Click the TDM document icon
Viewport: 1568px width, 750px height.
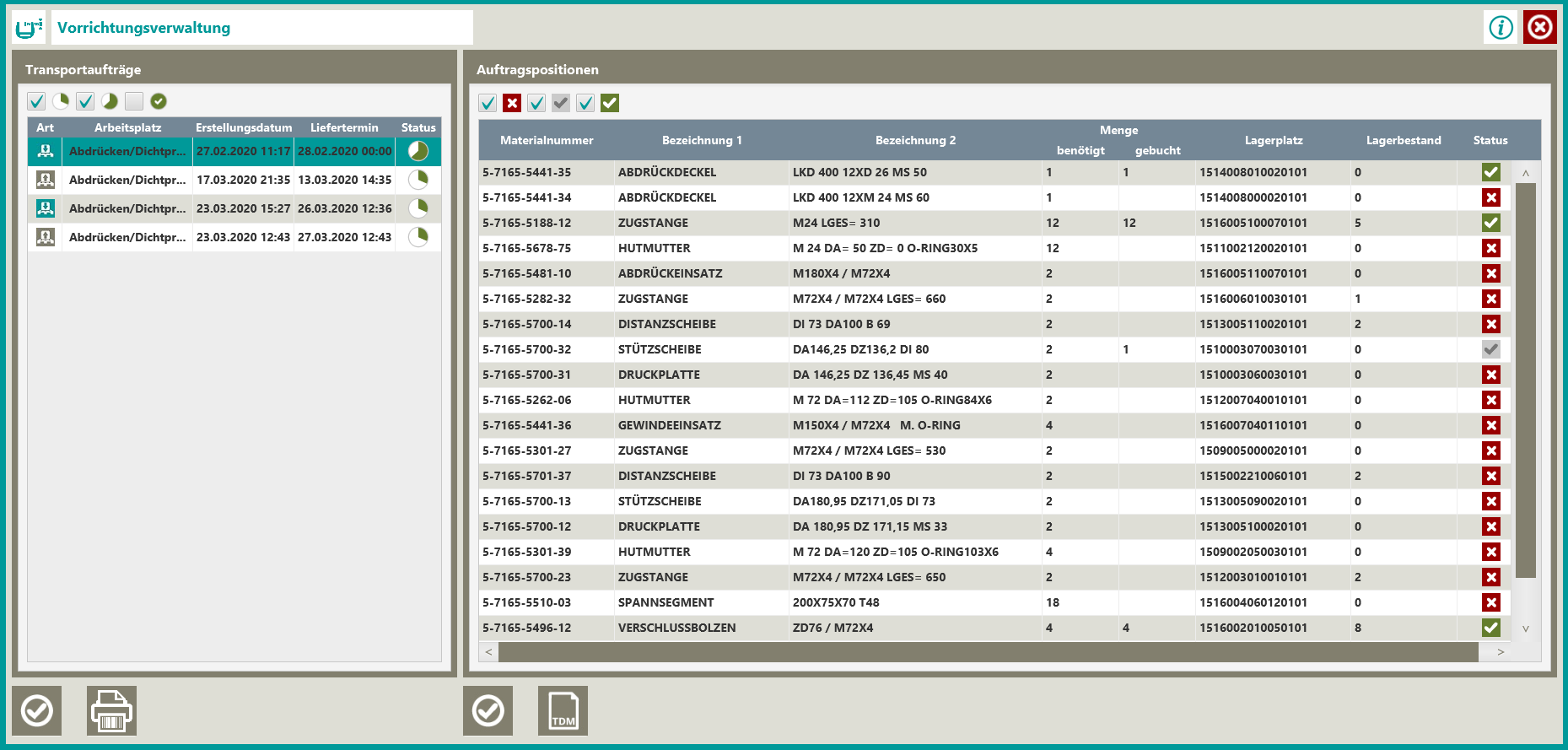(563, 710)
